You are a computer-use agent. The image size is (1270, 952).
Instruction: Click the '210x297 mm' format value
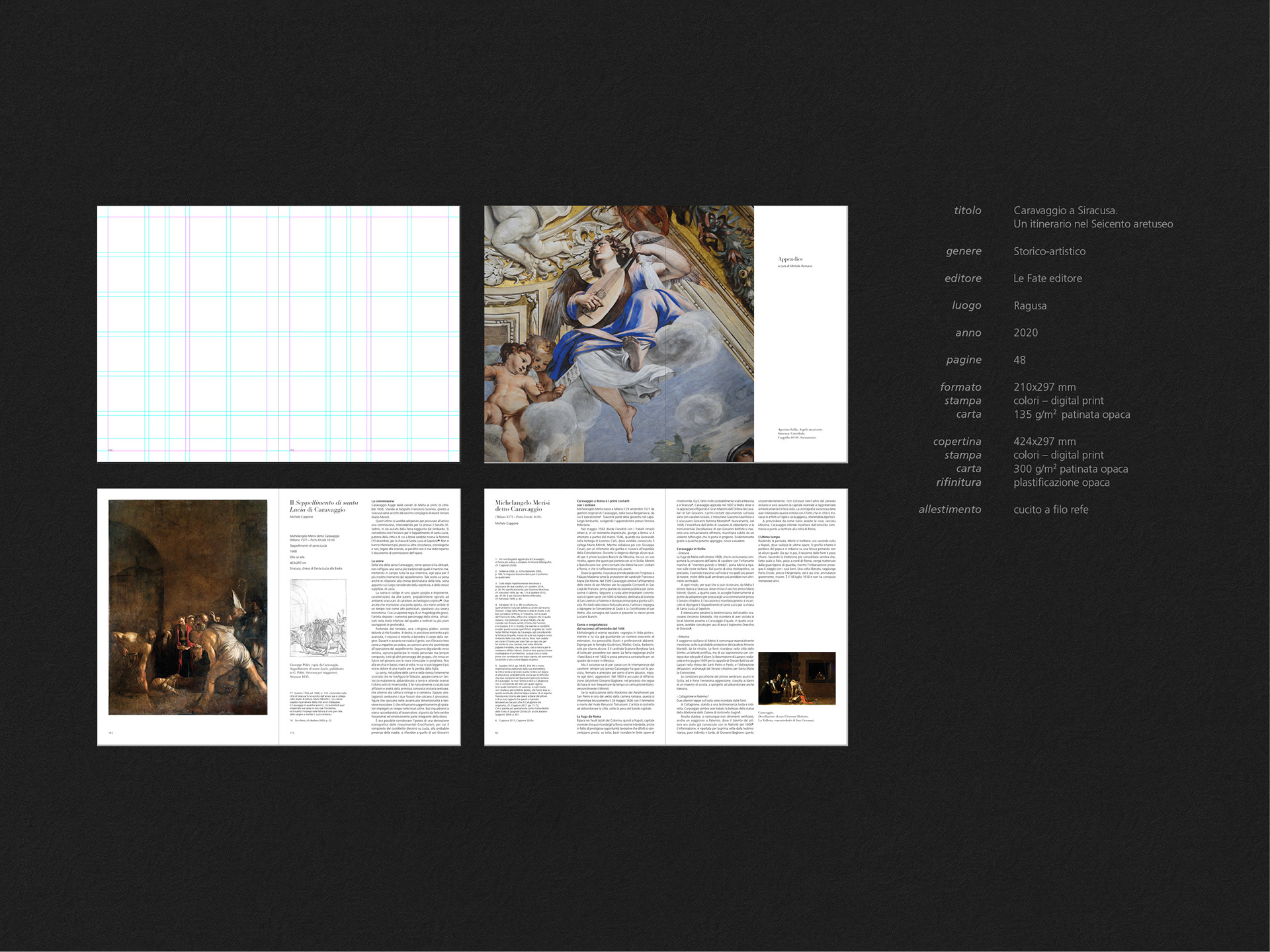(x=1044, y=387)
